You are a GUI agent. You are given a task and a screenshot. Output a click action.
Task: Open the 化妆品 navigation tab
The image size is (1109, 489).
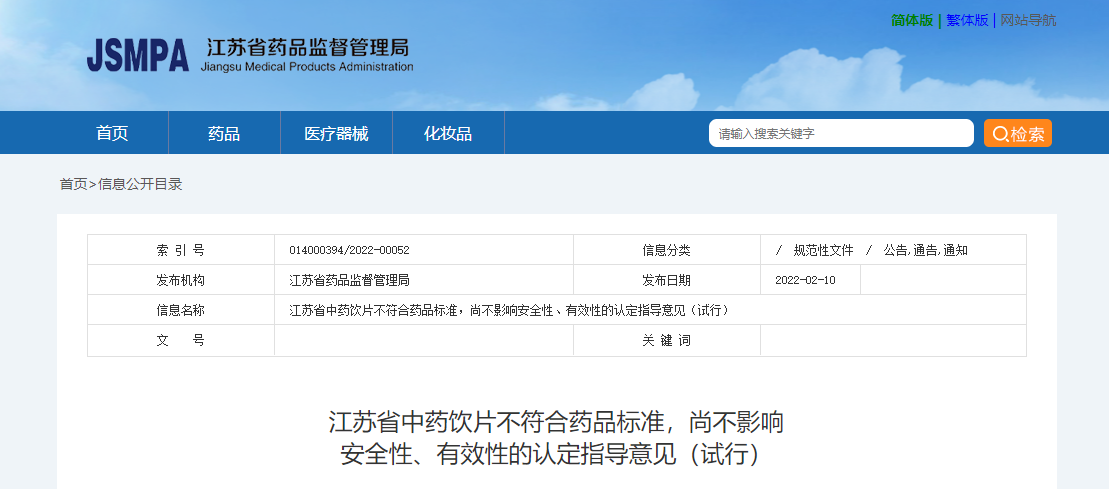pyautogui.click(x=448, y=133)
